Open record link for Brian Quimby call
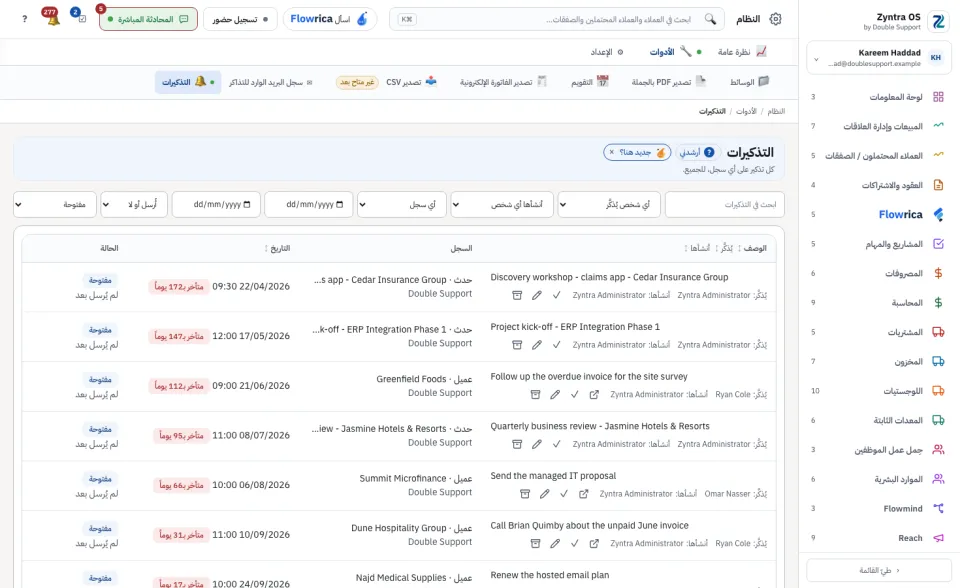 (x=594, y=543)
